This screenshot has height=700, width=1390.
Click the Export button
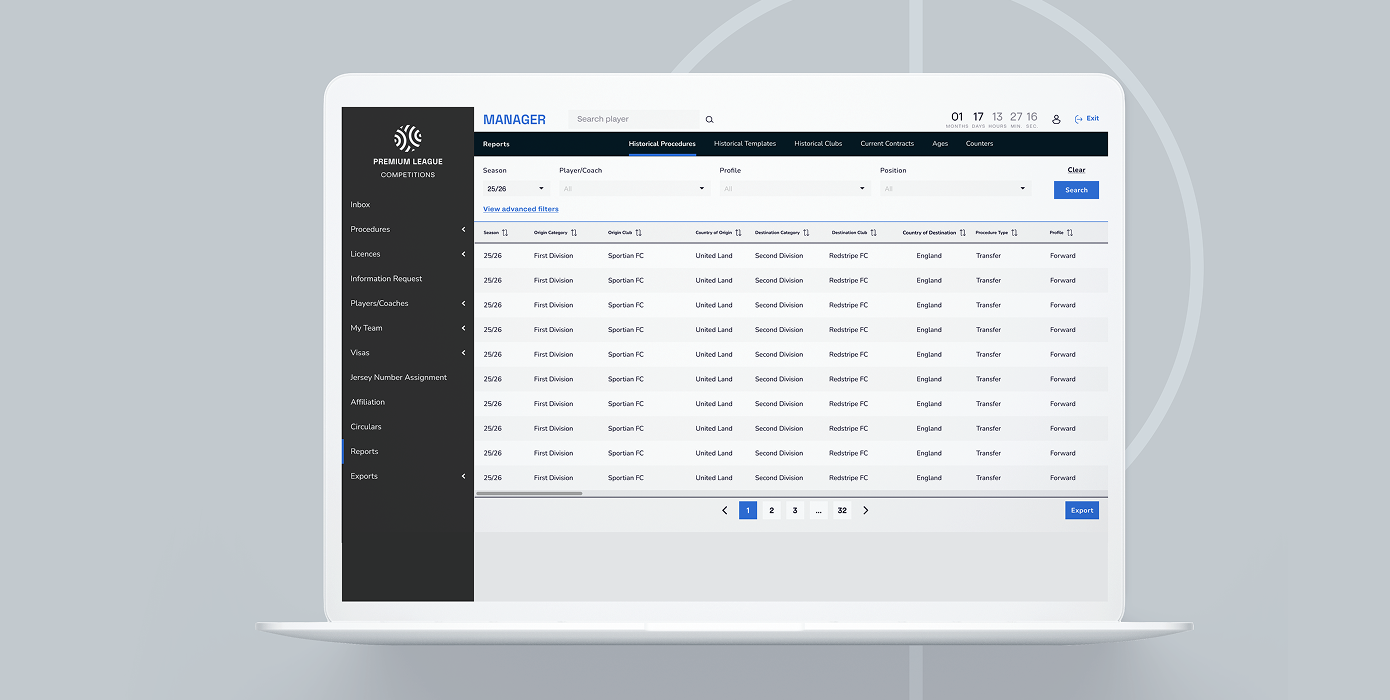1081,510
